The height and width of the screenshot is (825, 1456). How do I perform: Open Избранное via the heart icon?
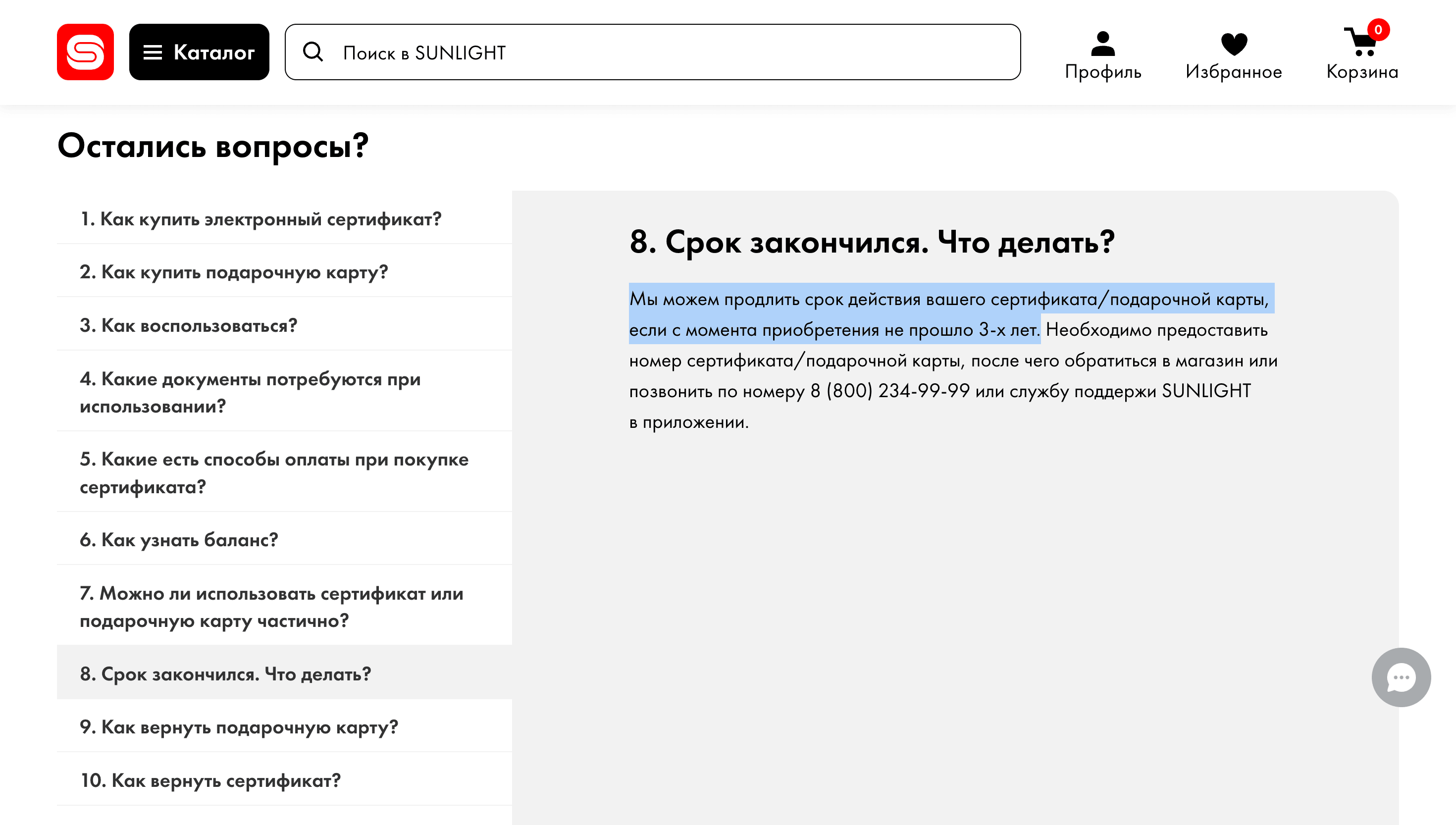(1234, 44)
